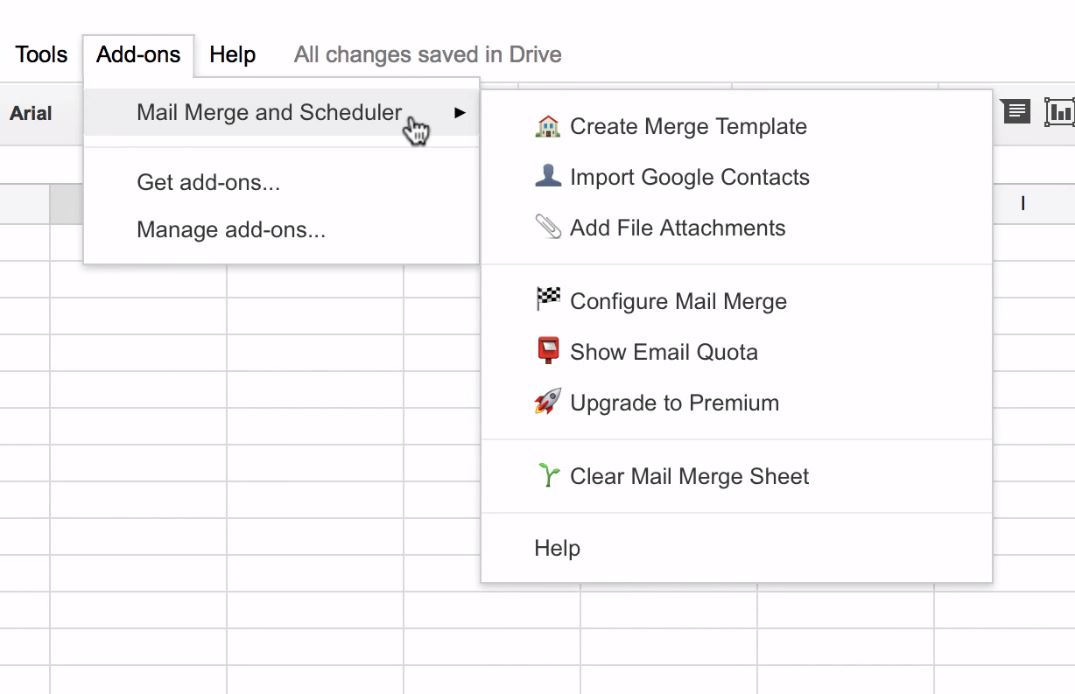Open Help in the Mail Merge submenu

coord(736,548)
